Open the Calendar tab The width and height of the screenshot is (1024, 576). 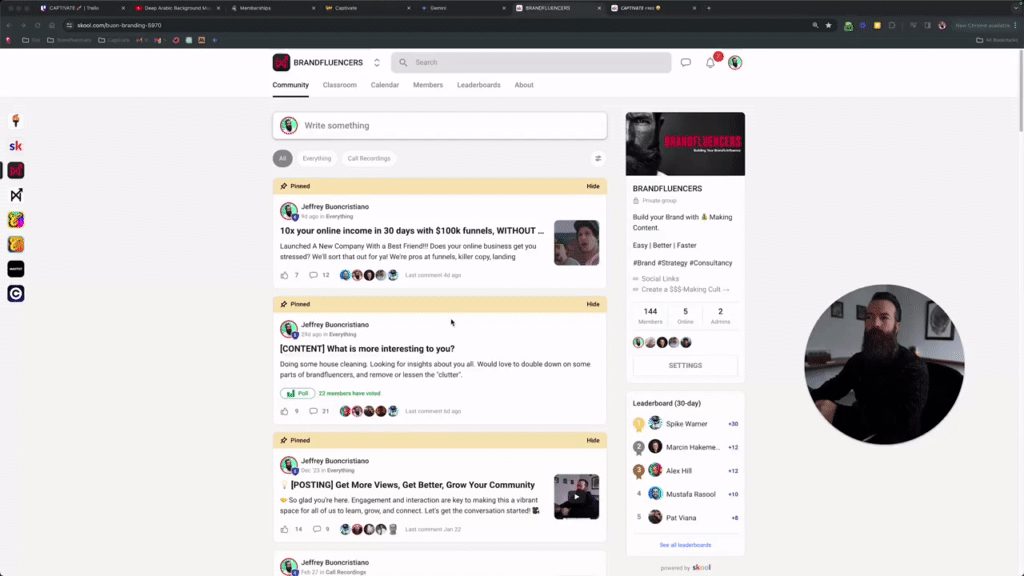[x=385, y=85]
